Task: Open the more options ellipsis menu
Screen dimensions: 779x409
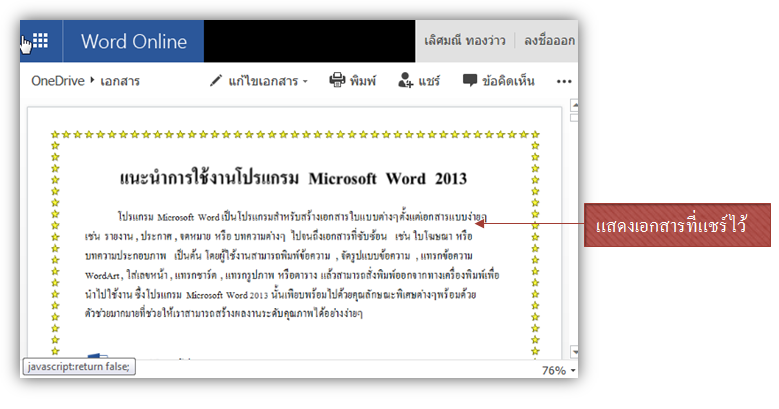Action: click(564, 82)
